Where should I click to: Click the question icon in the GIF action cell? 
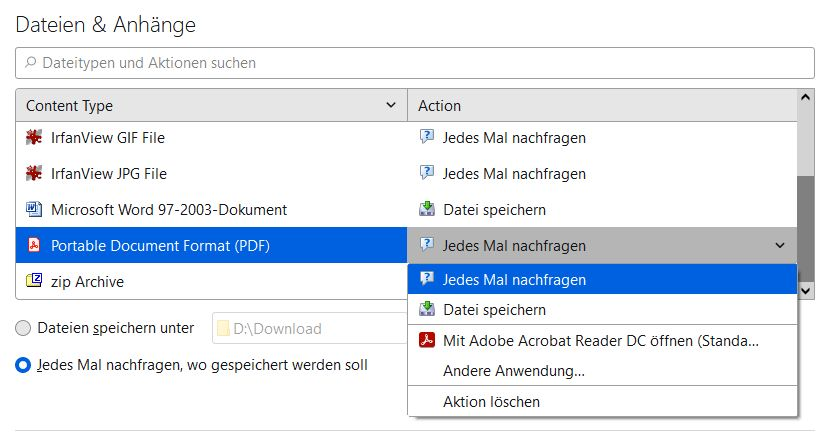(427, 138)
